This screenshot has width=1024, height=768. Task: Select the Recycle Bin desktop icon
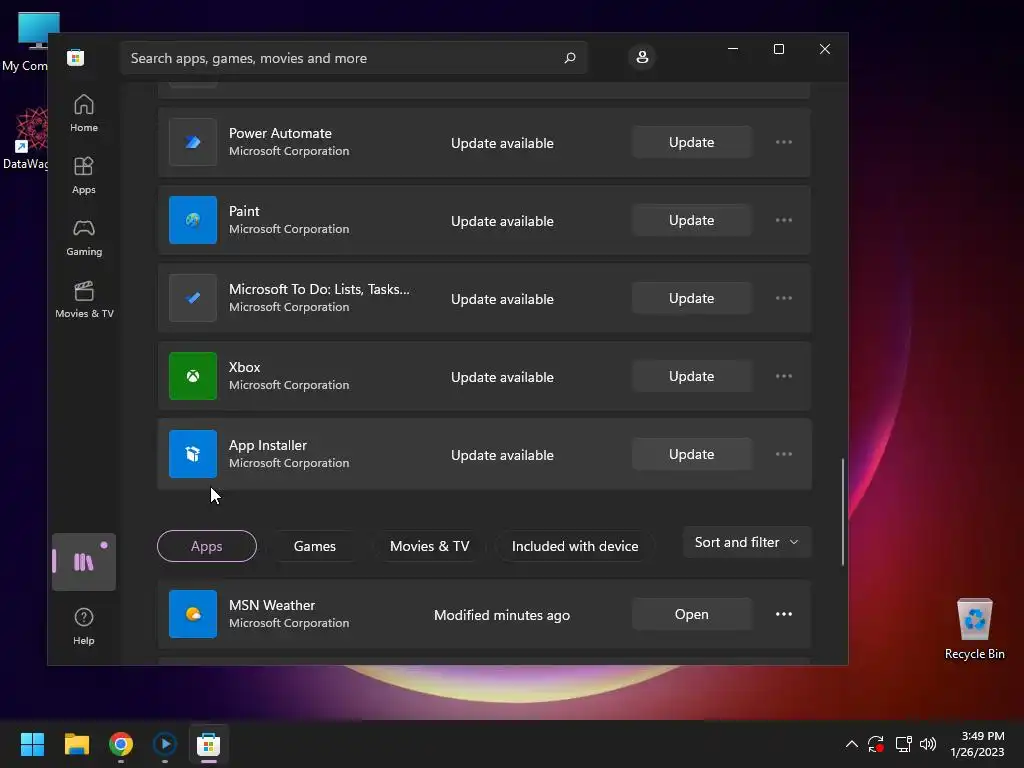pos(974,629)
